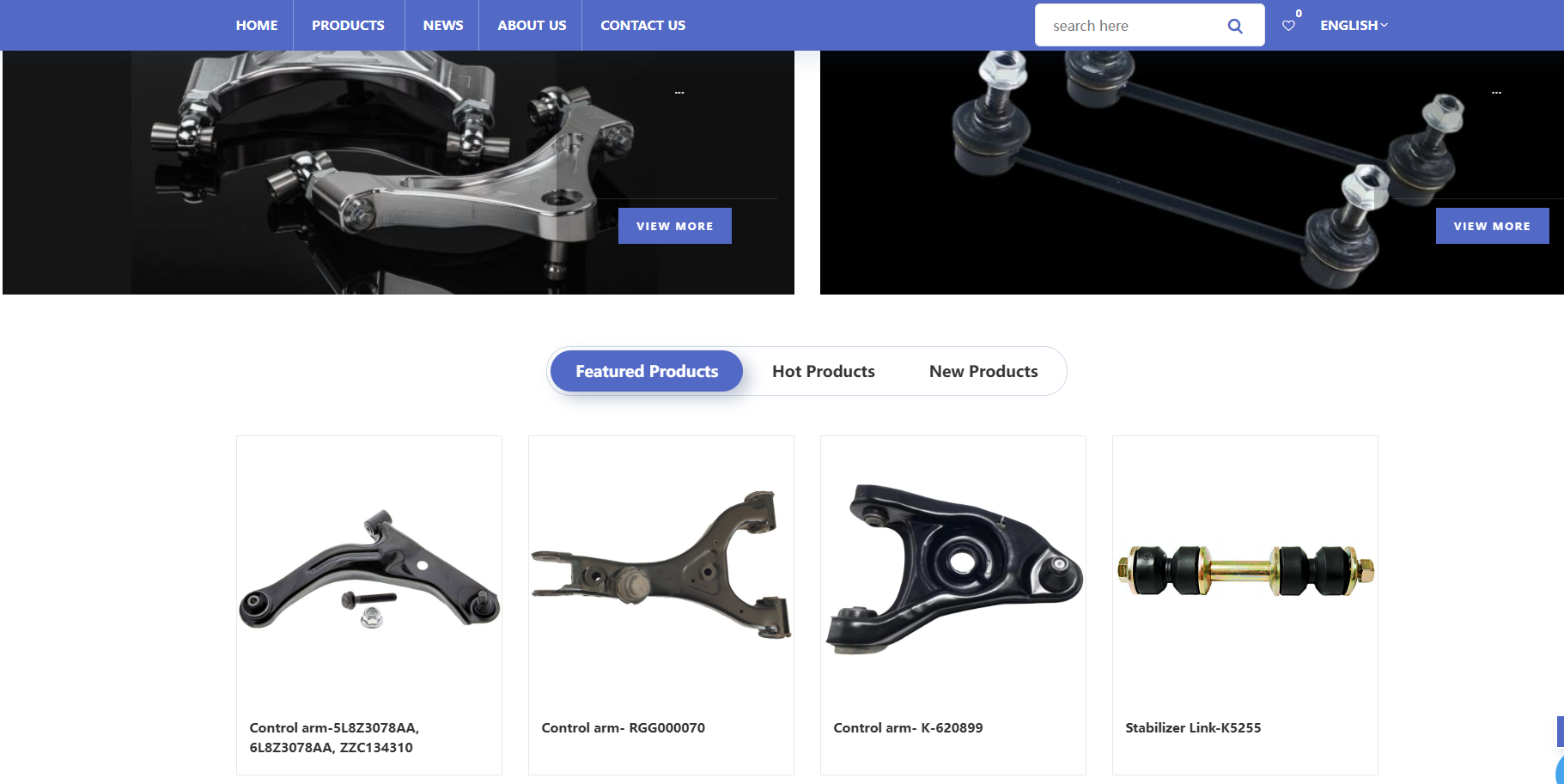Open the Stabilizer Link-K5255 product image
The height and width of the screenshot is (784, 1564).
coord(1245,569)
